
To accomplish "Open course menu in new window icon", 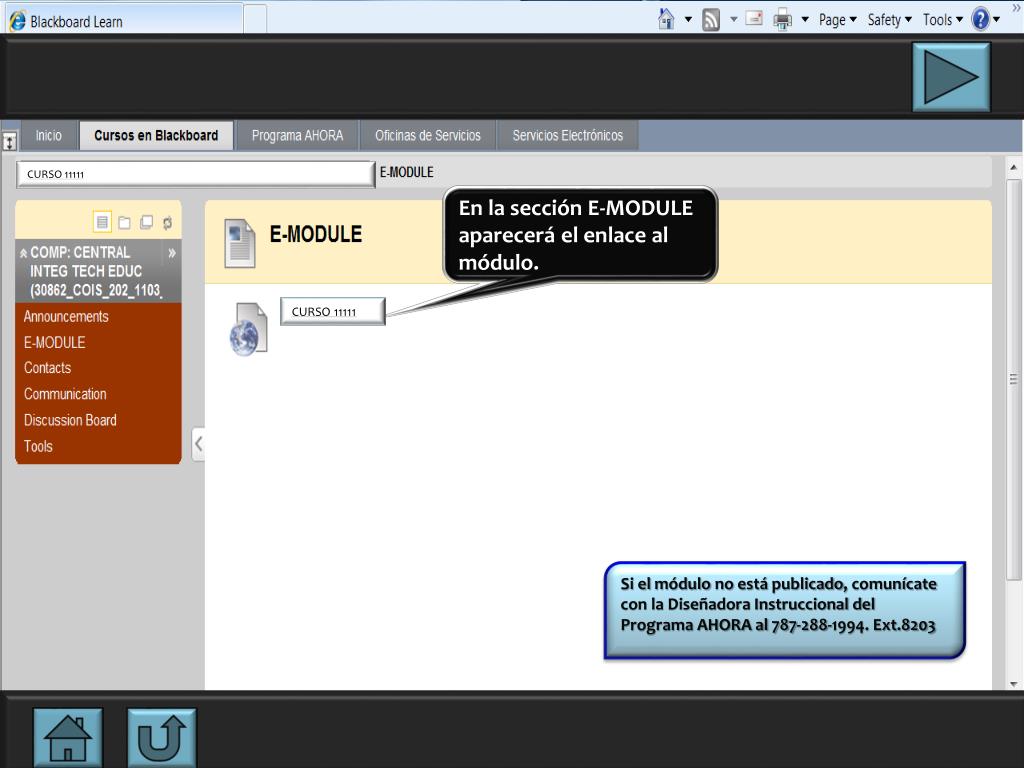I will 146,223.
